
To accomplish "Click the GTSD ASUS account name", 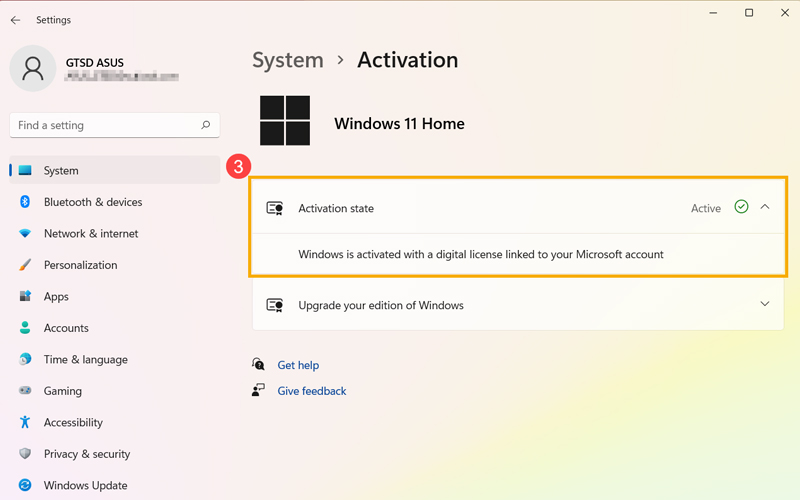I will coord(94,63).
